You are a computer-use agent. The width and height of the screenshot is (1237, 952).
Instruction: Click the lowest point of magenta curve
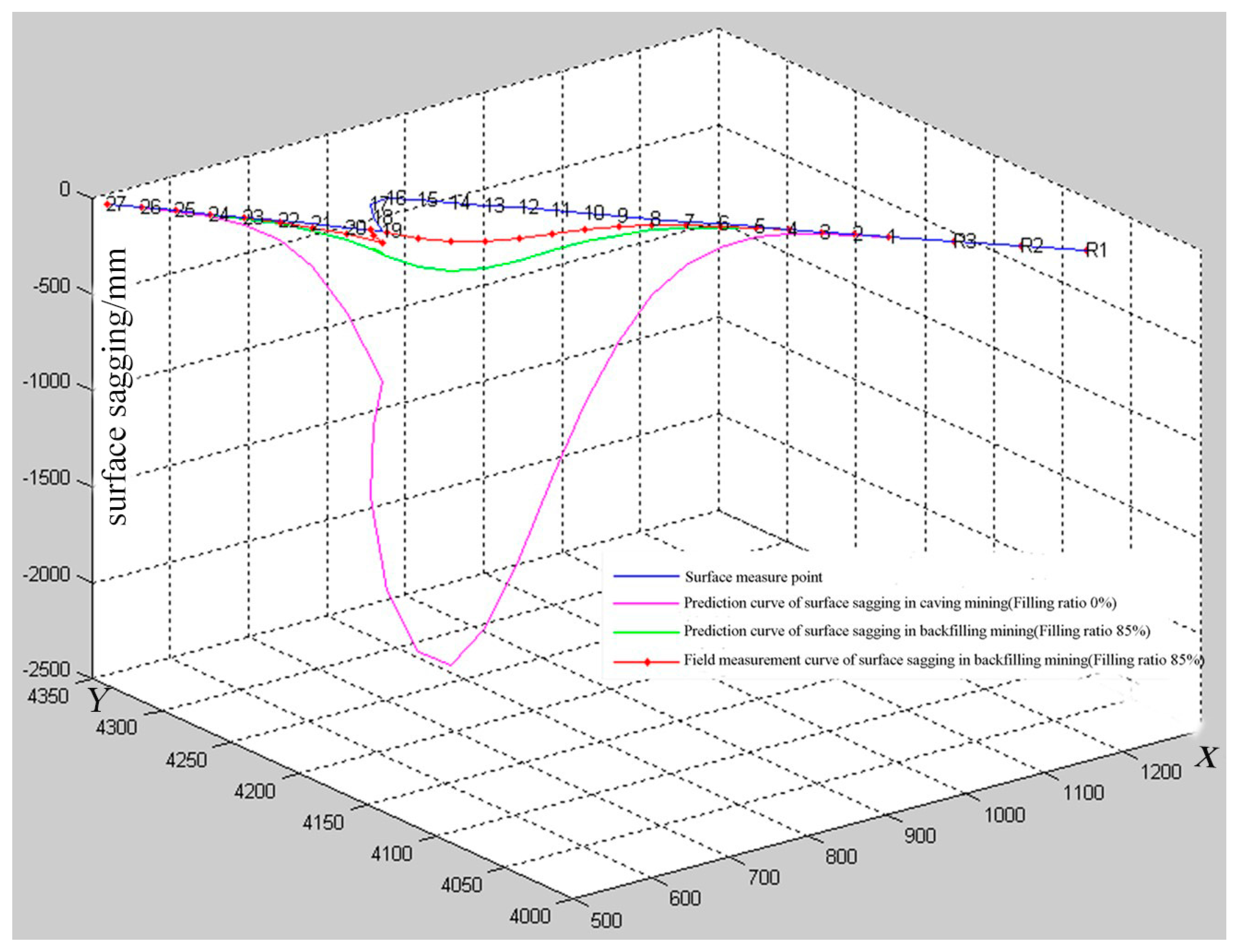[x=450, y=665]
